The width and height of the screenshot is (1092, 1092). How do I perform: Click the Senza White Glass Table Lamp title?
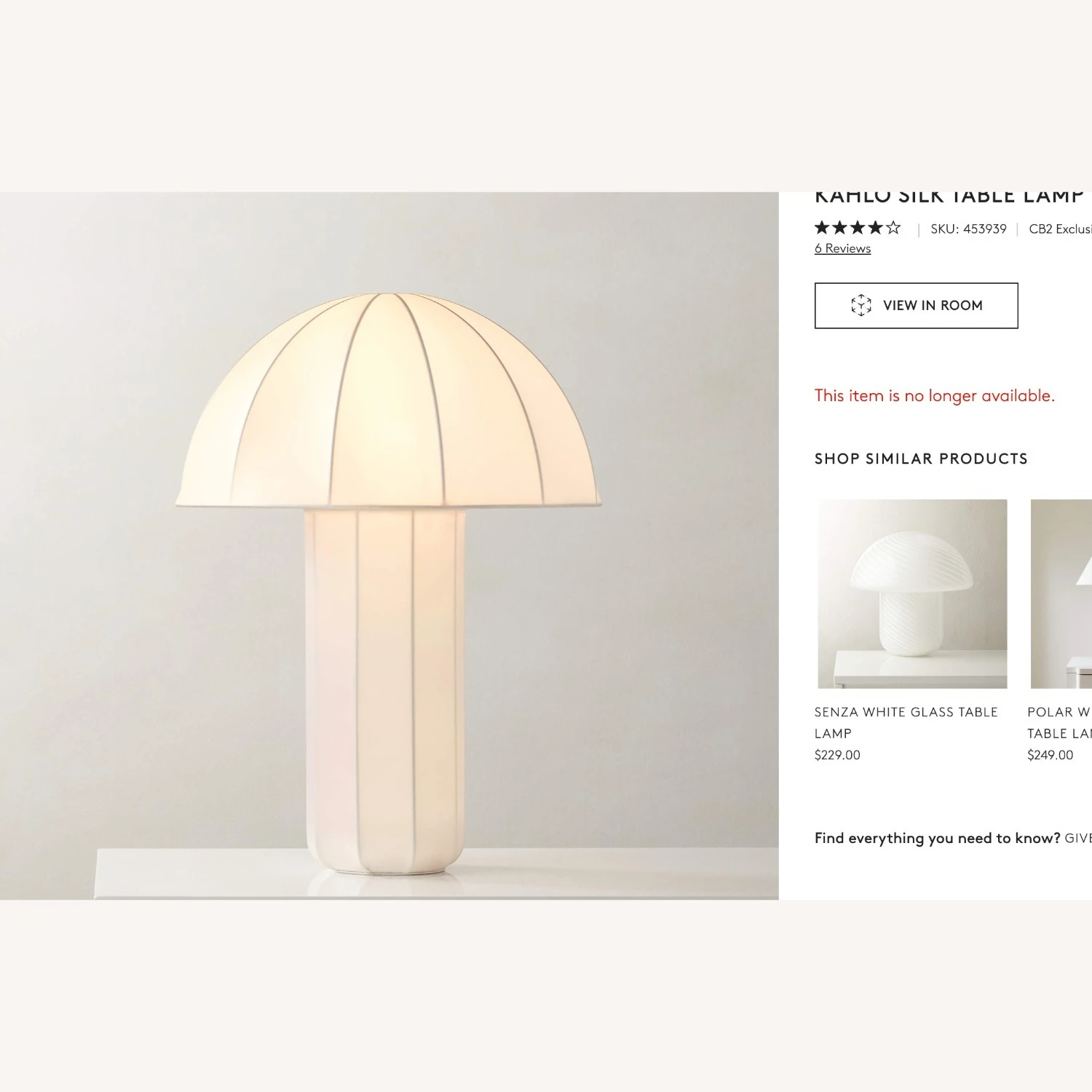tap(906, 722)
